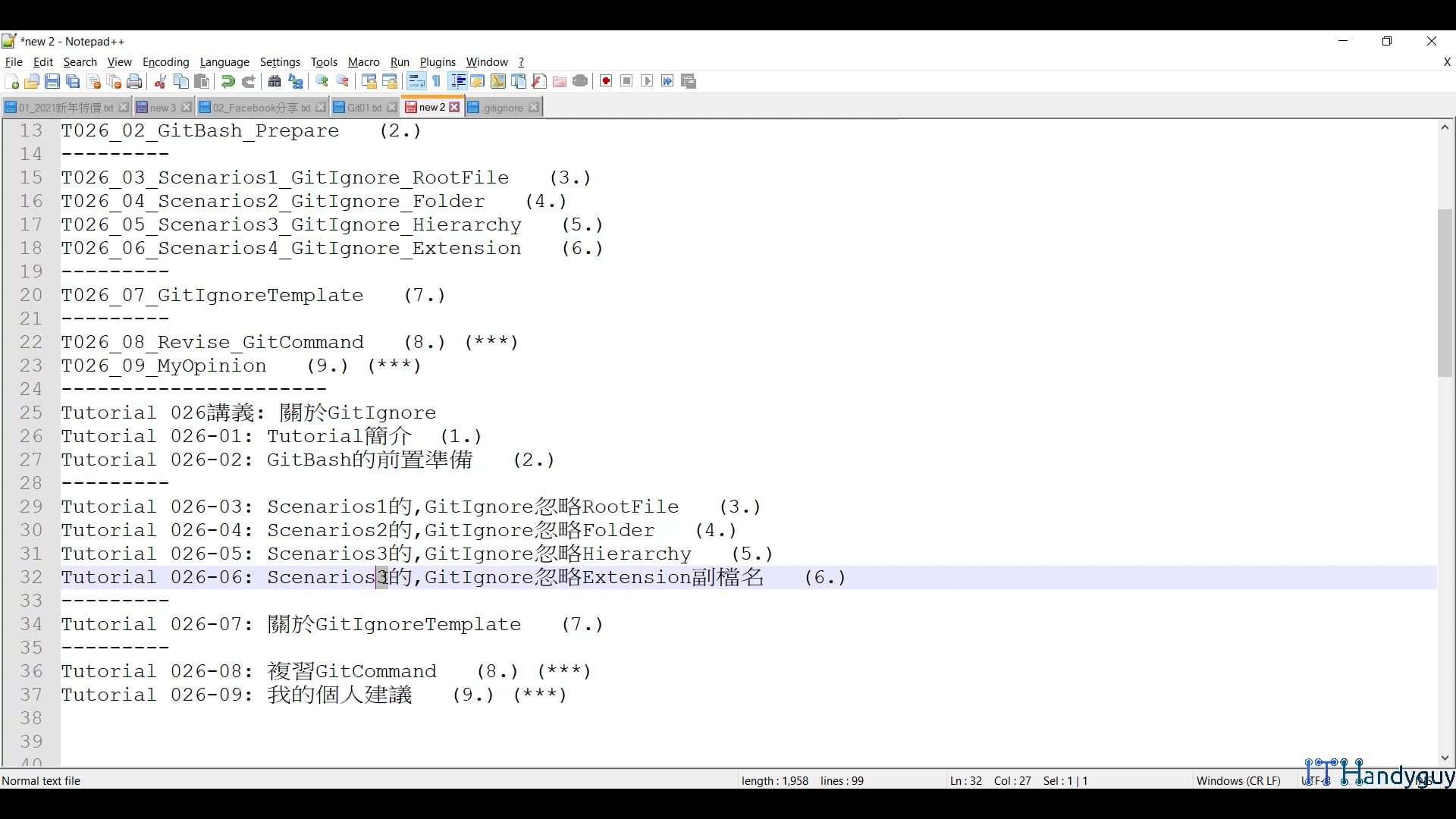This screenshot has height=819, width=1456.
Task: Open the Encoding menu
Action: pyautogui.click(x=165, y=62)
